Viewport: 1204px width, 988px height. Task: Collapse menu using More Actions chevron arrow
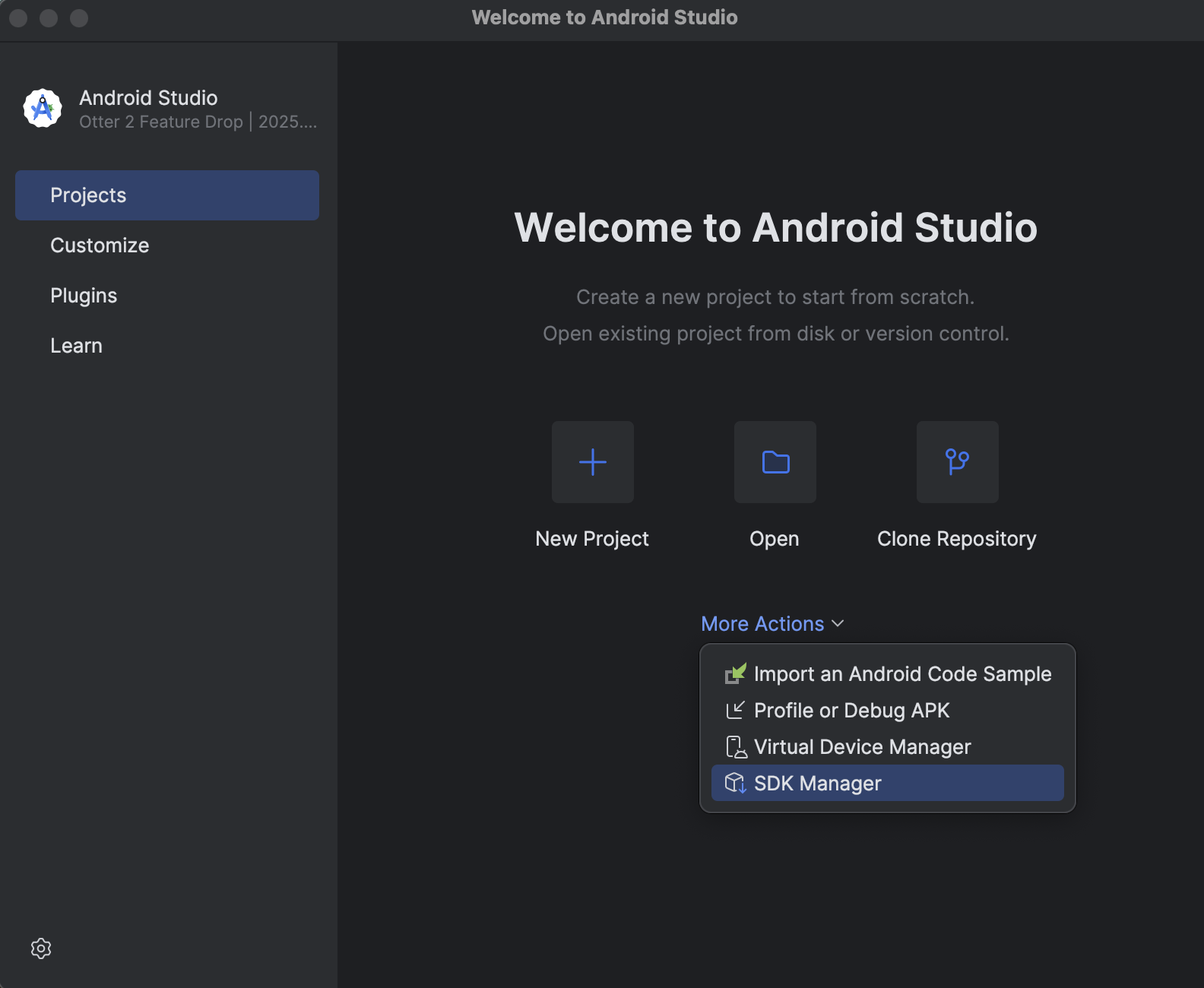tap(838, 624)
